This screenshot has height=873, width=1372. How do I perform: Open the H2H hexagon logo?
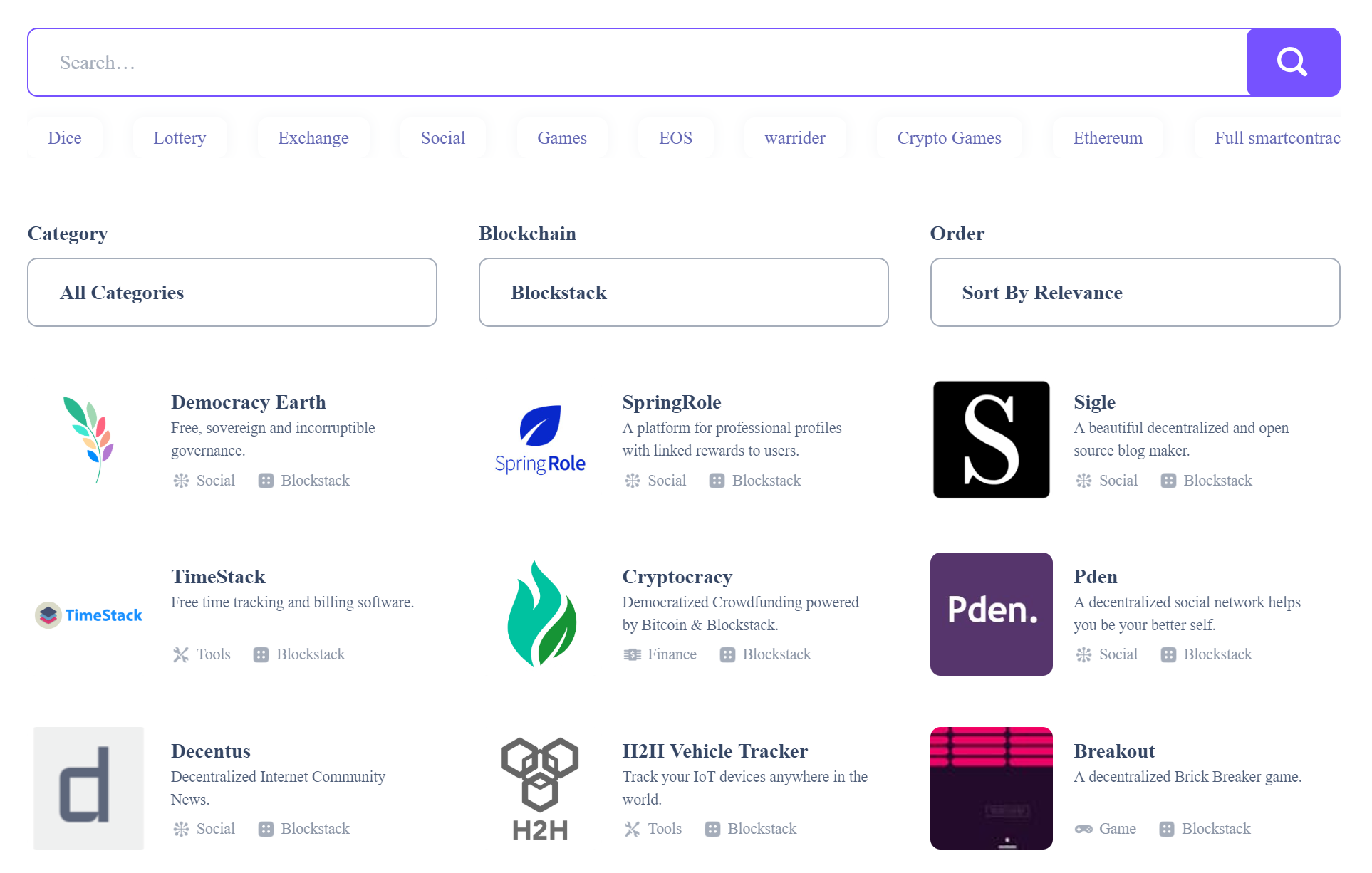540,788
